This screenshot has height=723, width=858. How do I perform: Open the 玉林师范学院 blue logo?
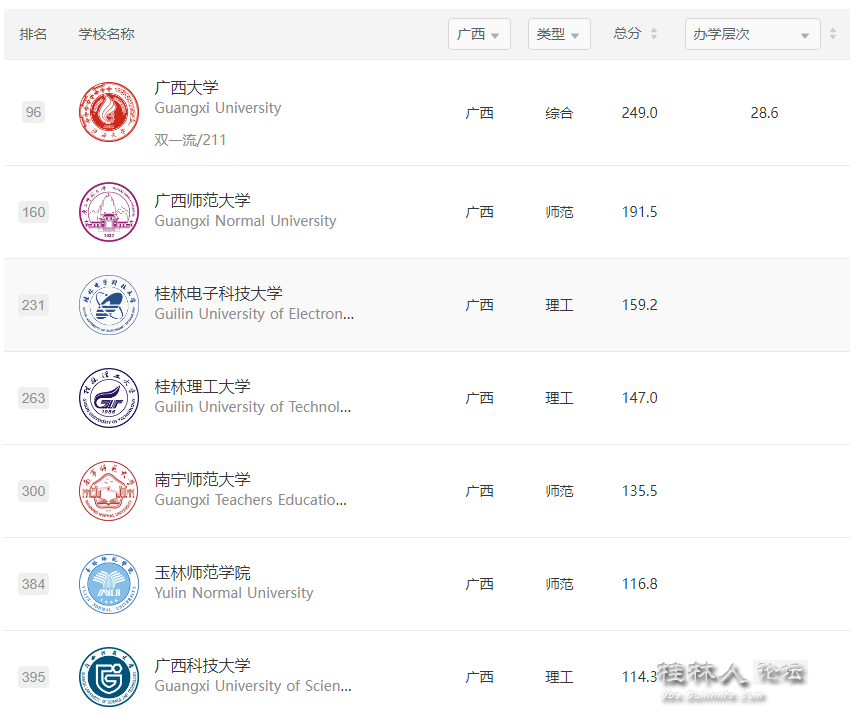pos(109,584)
